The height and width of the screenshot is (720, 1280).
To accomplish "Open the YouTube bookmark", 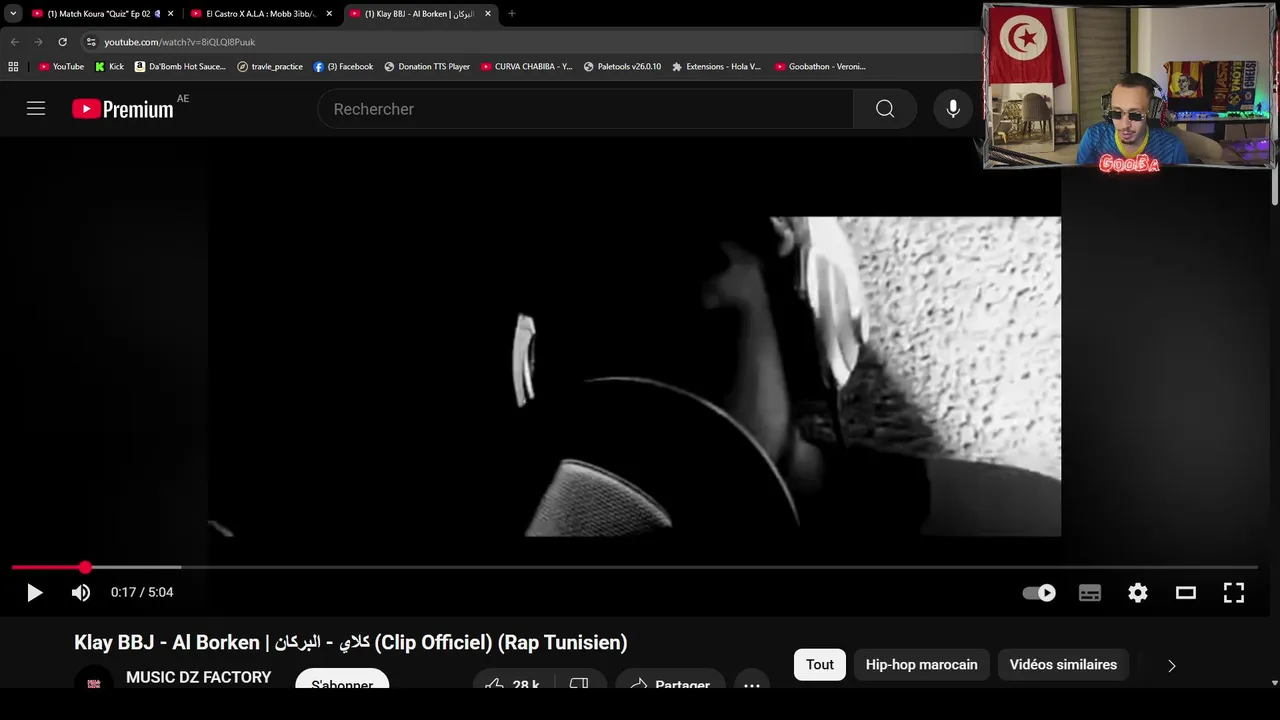I will click(61, 67).
